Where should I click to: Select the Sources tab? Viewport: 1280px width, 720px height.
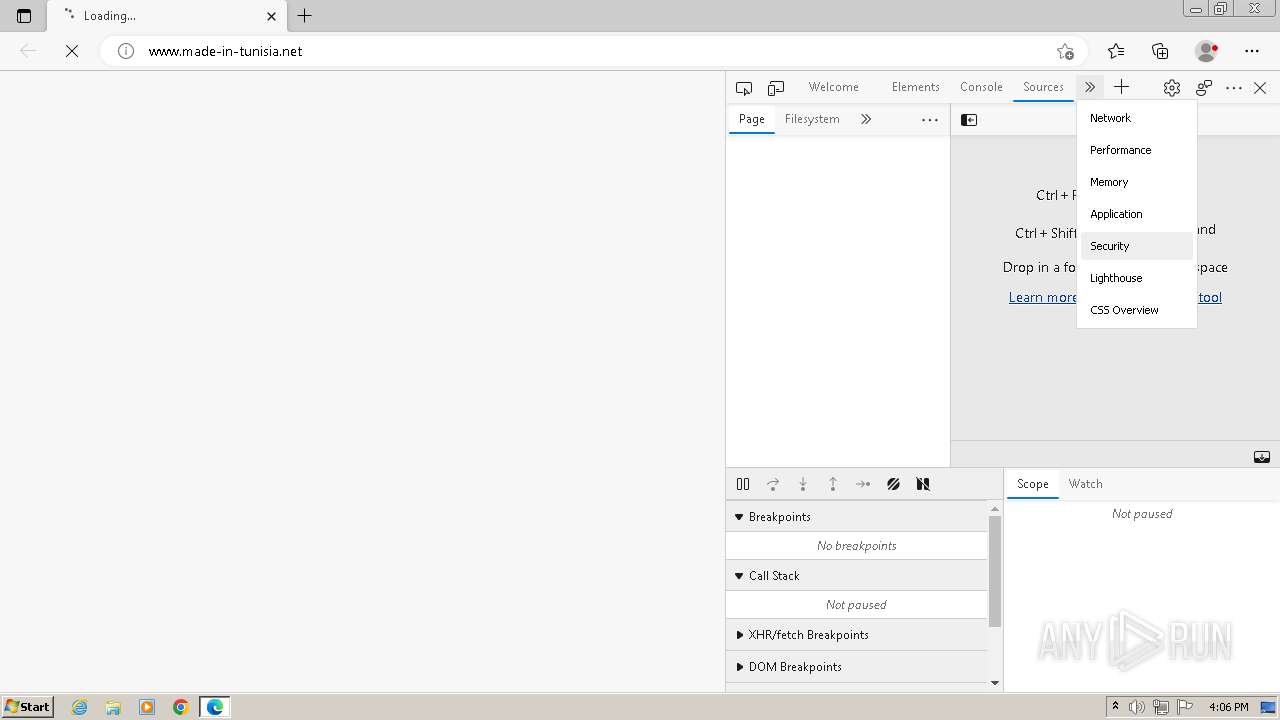pyautogui.click(x=1043, y=87)
